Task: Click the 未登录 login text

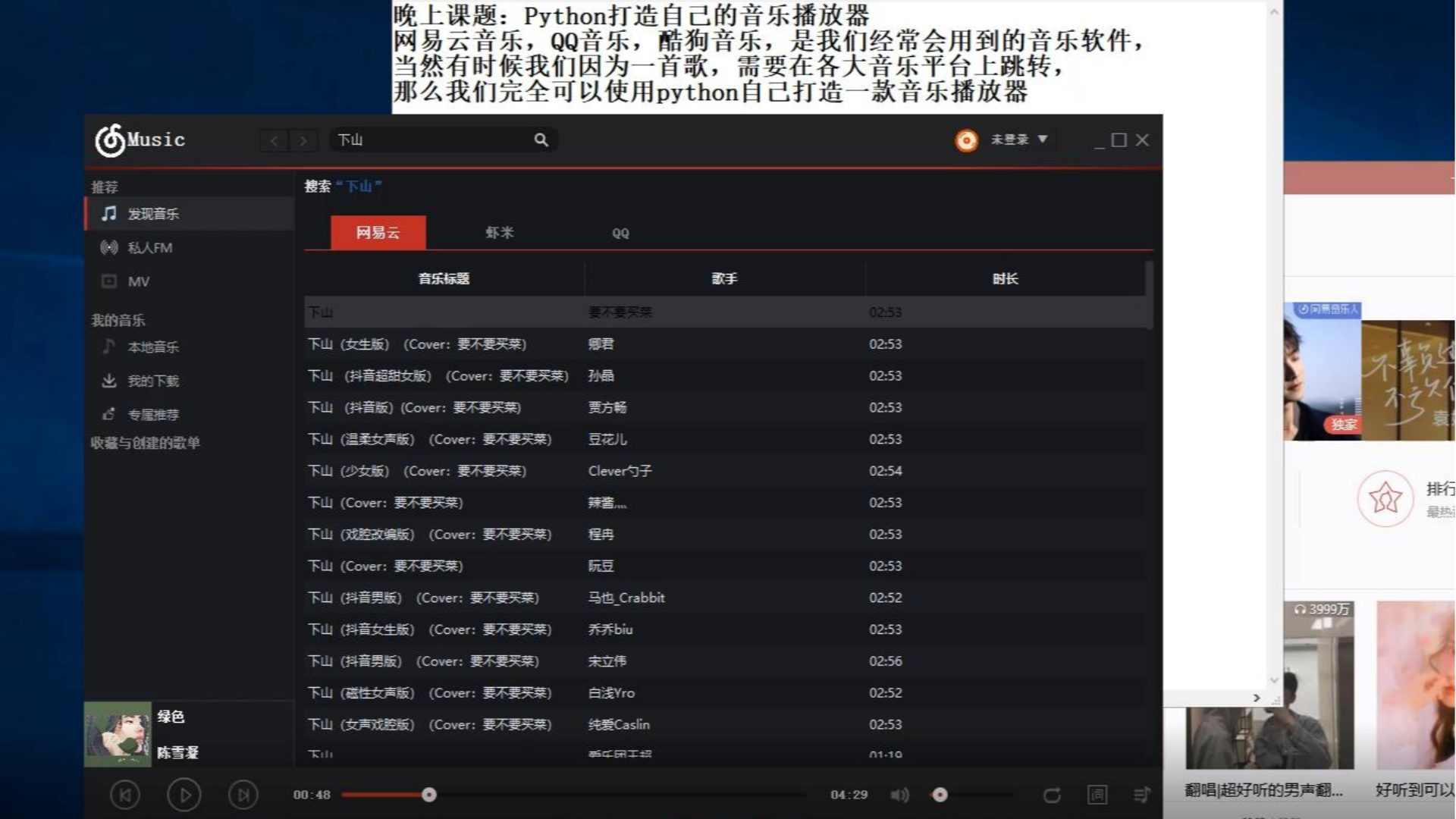Action: coord(1009,140)
